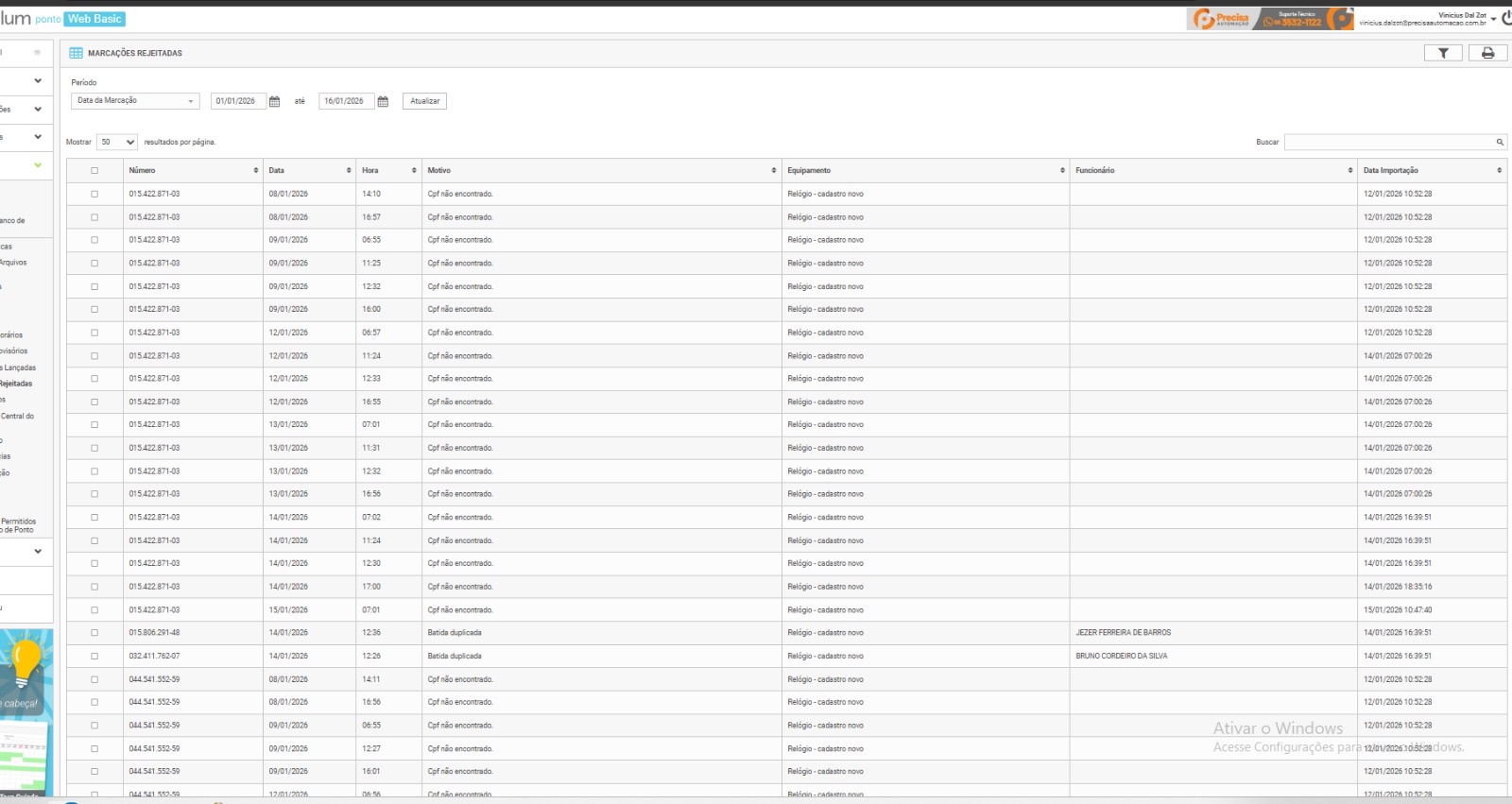Expand the green chevron sidebar section

(38, 165)
